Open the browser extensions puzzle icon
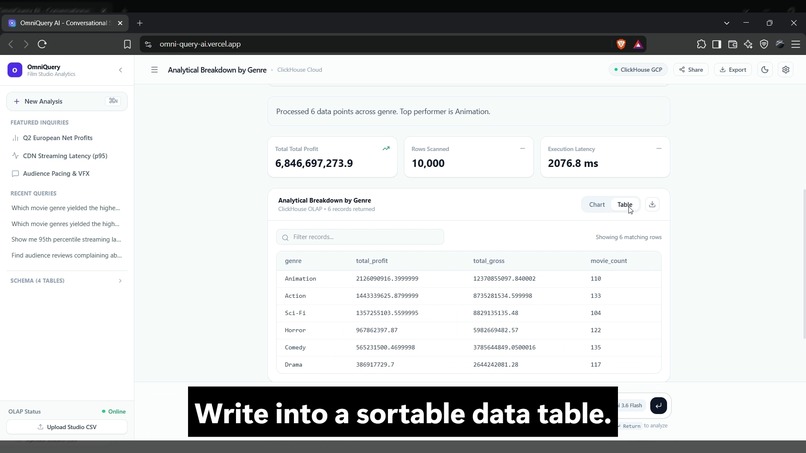 tap(701, 44)
